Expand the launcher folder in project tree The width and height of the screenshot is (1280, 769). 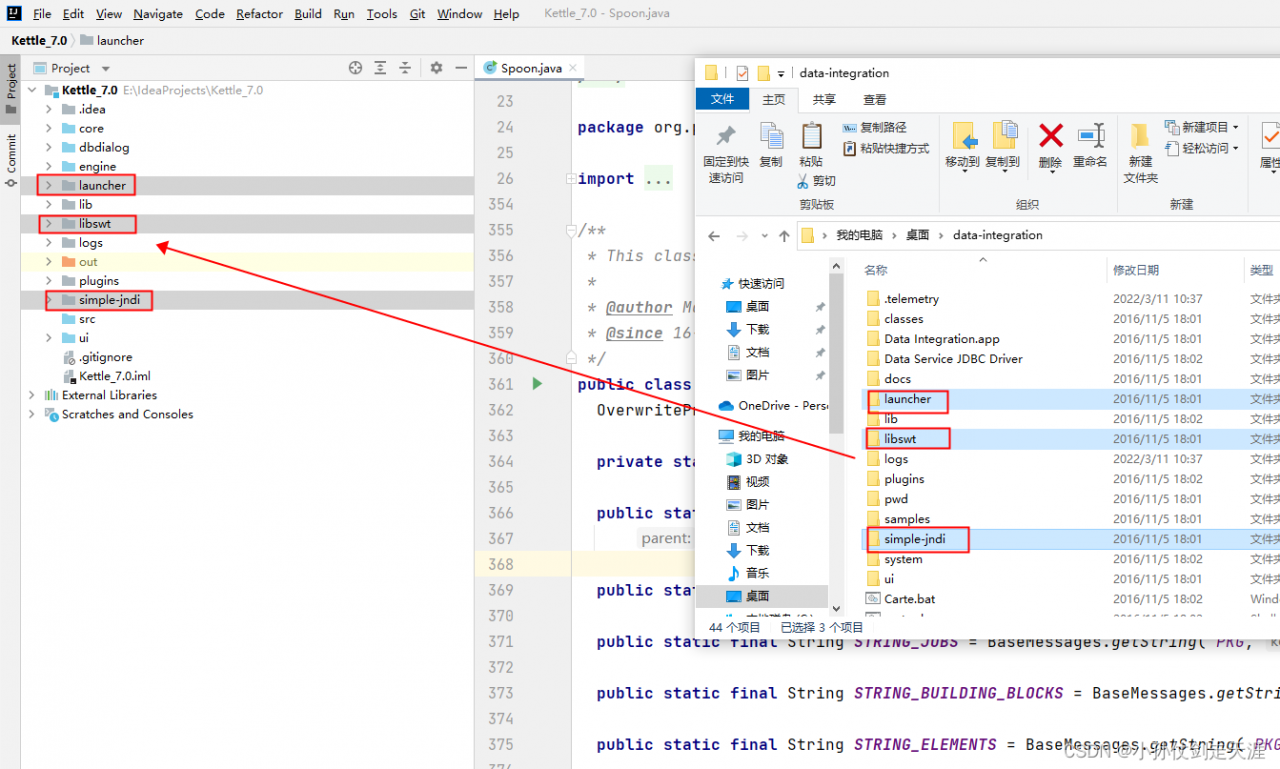tap(48, 186)
